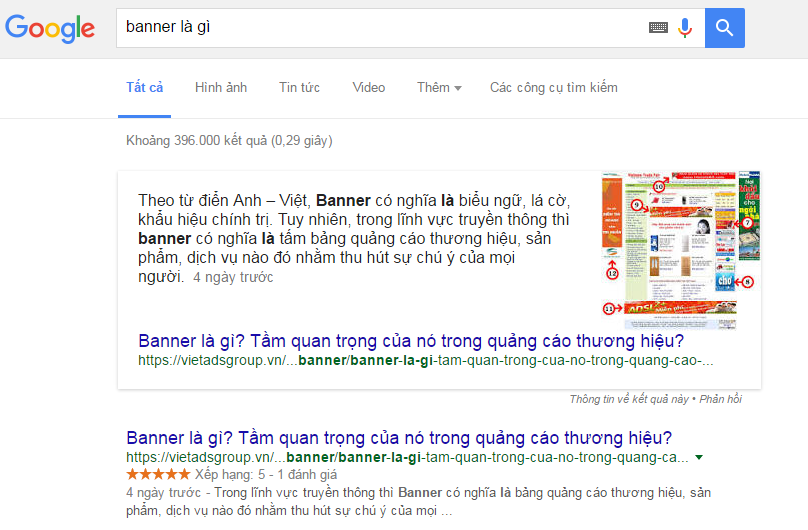Select the Tất cả tab
Viewport: 808px width, 530px height.
tap(144, 88)
